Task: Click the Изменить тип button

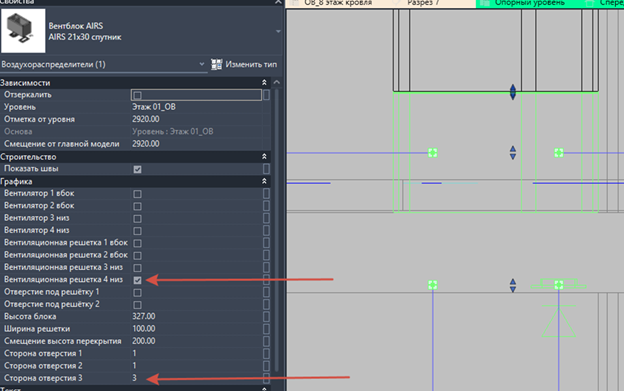Action: click(x=244, y=64)
